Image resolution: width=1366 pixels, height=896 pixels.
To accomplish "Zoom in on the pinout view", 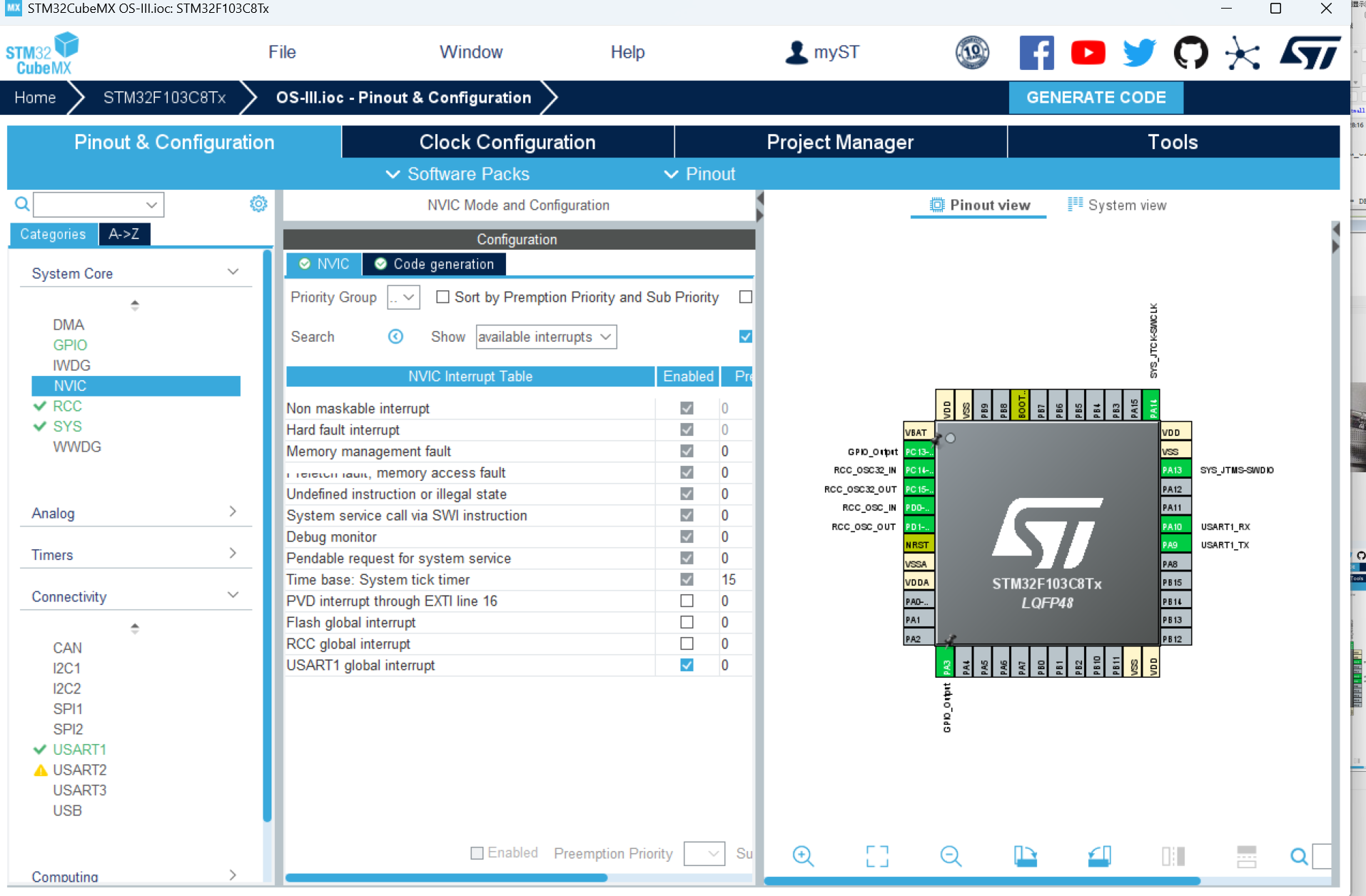I will click(803, 855).
